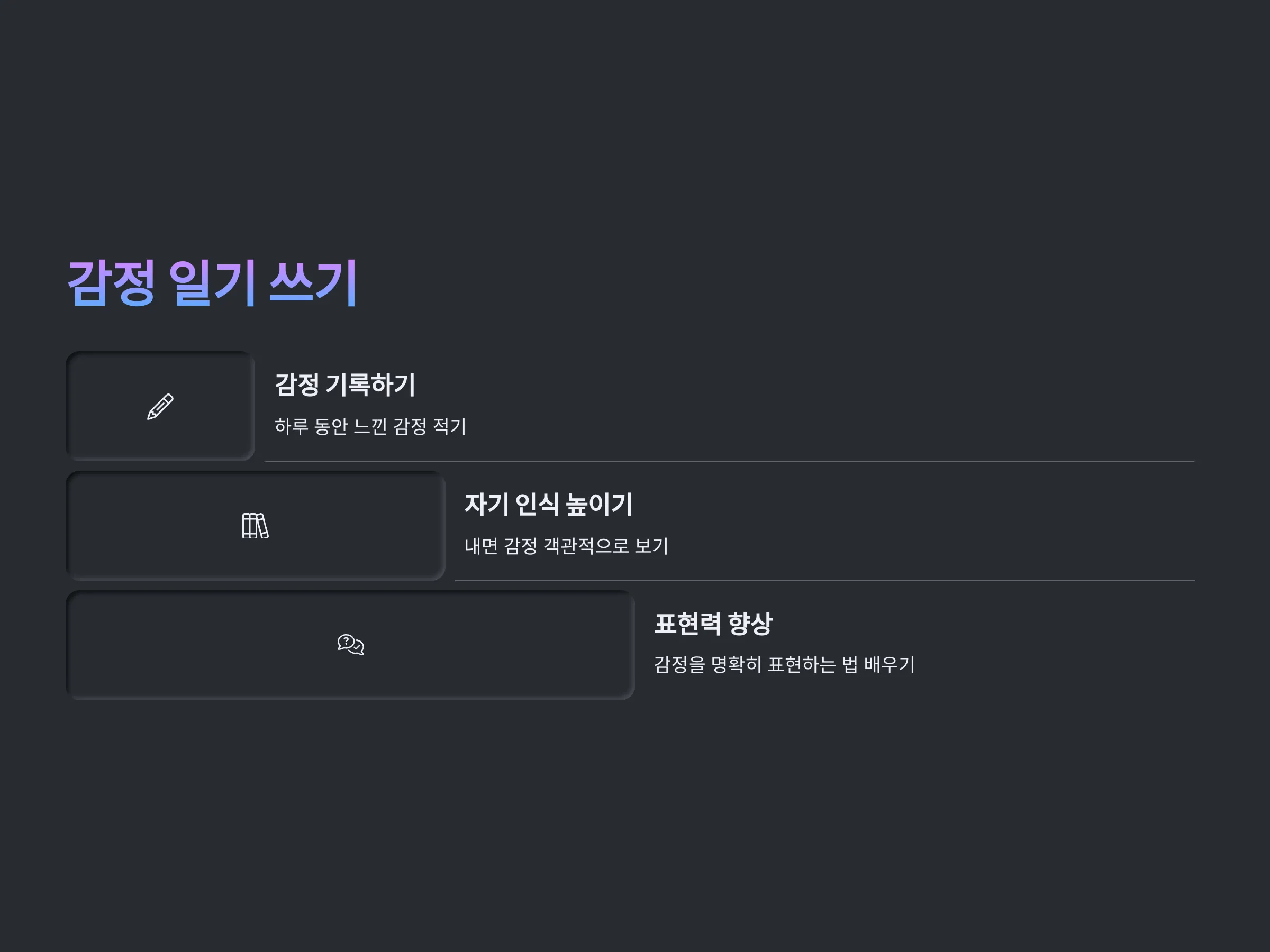
Task: Click the word 기록하기 in the first heading
Action: pyautogui.click(x=370, y=385)
